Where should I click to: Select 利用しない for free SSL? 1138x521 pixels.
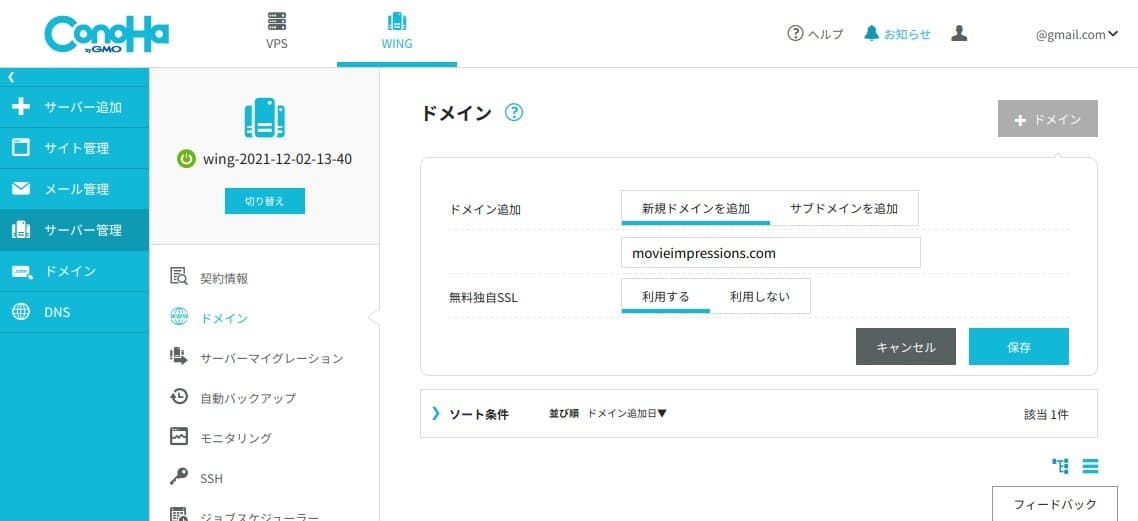[x=760, y=296]
